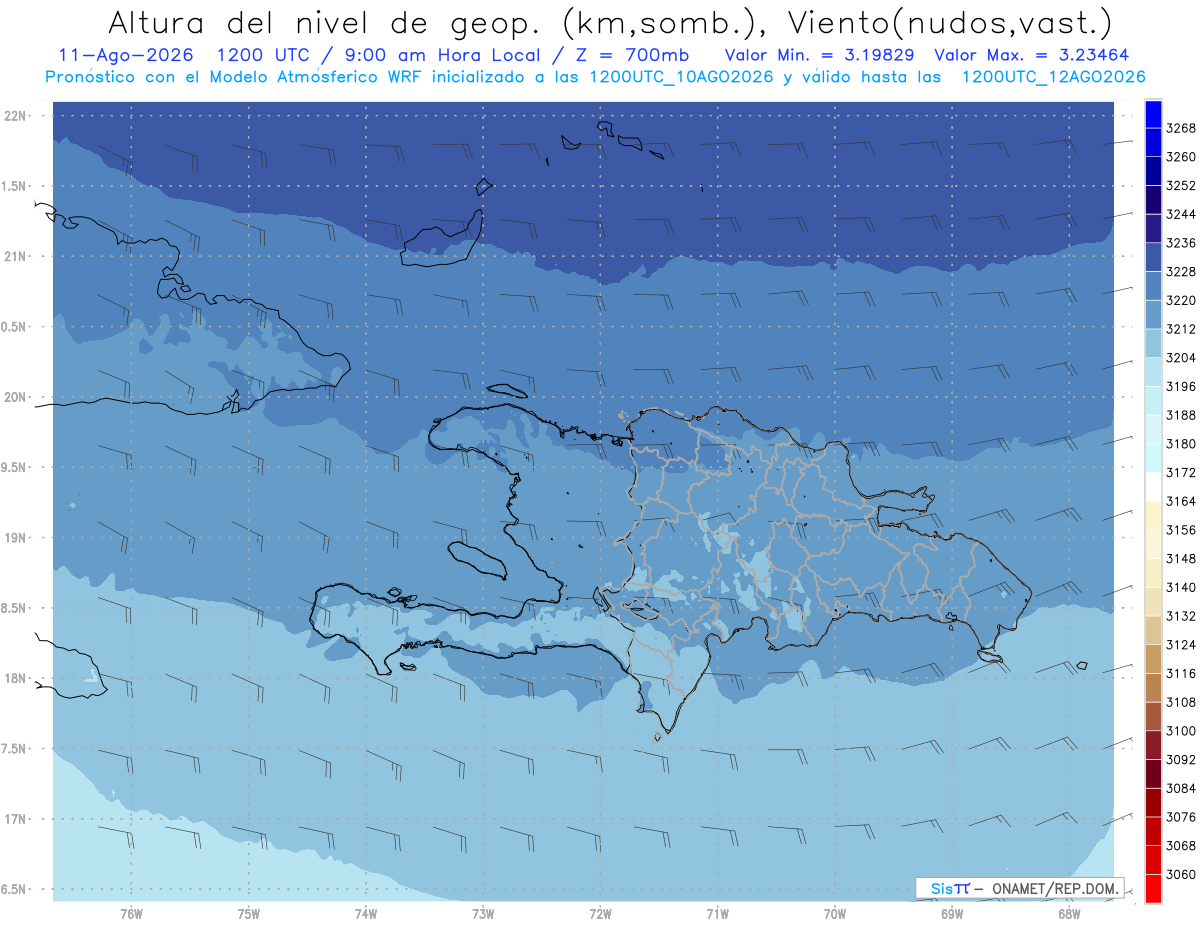Image resolution: width=1200 pixels, height=927 pixels.
Task: Click the colorbar label 3188
Action: click(1181, 415)
